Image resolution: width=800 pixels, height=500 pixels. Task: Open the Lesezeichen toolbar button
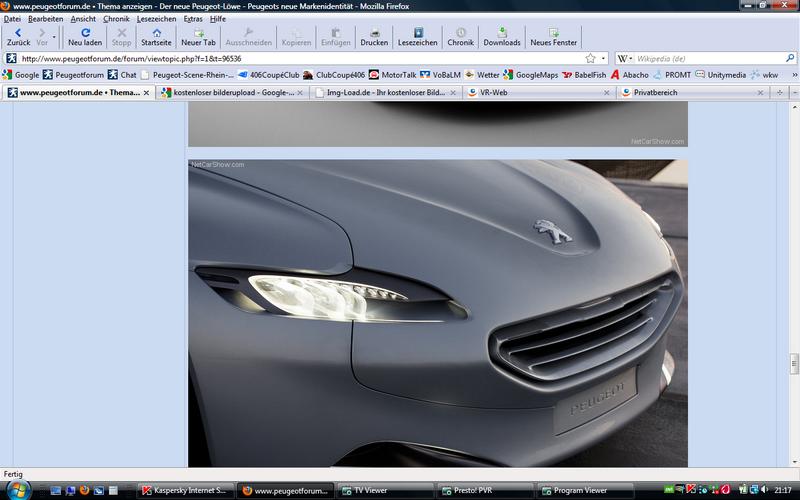pos(417,37)
